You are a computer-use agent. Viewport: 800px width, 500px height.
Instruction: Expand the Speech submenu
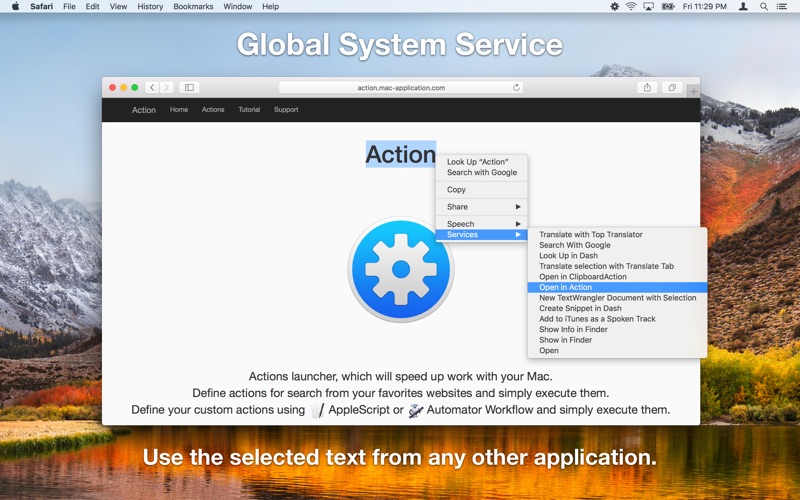(x=482, y=224)
